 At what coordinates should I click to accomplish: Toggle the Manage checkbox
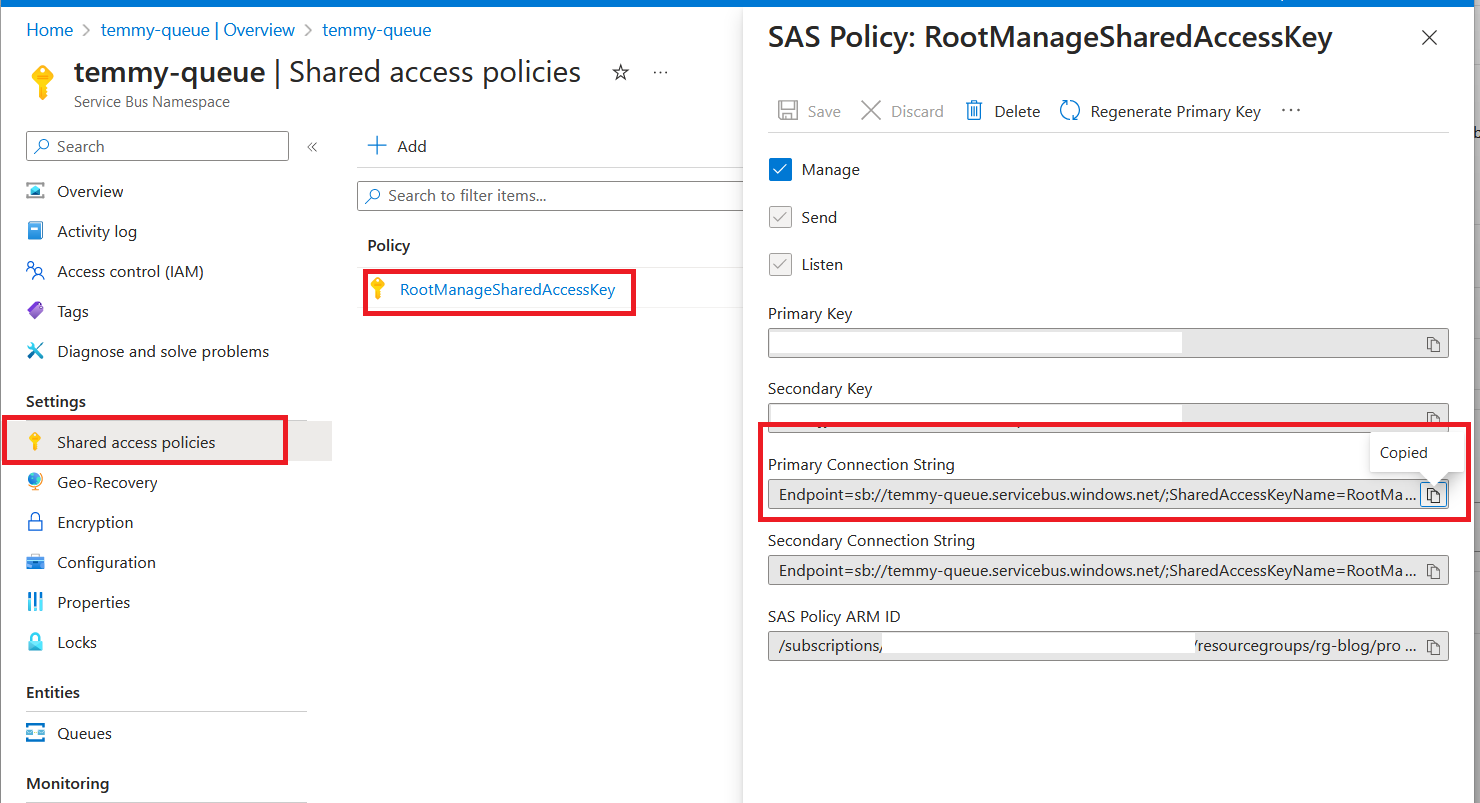pos(780,170)
